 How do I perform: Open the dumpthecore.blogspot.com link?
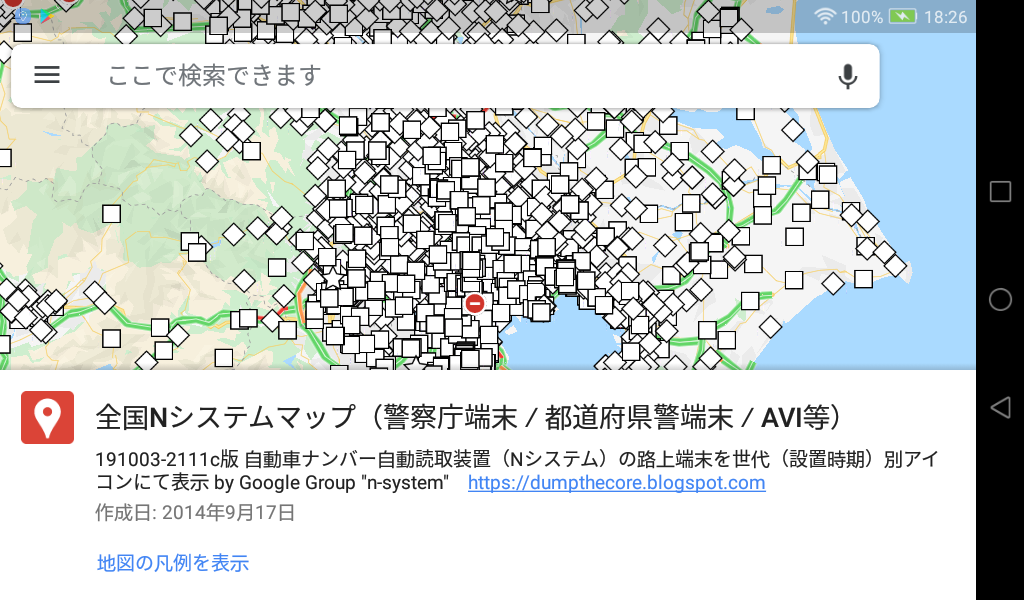tap(616, 482)
